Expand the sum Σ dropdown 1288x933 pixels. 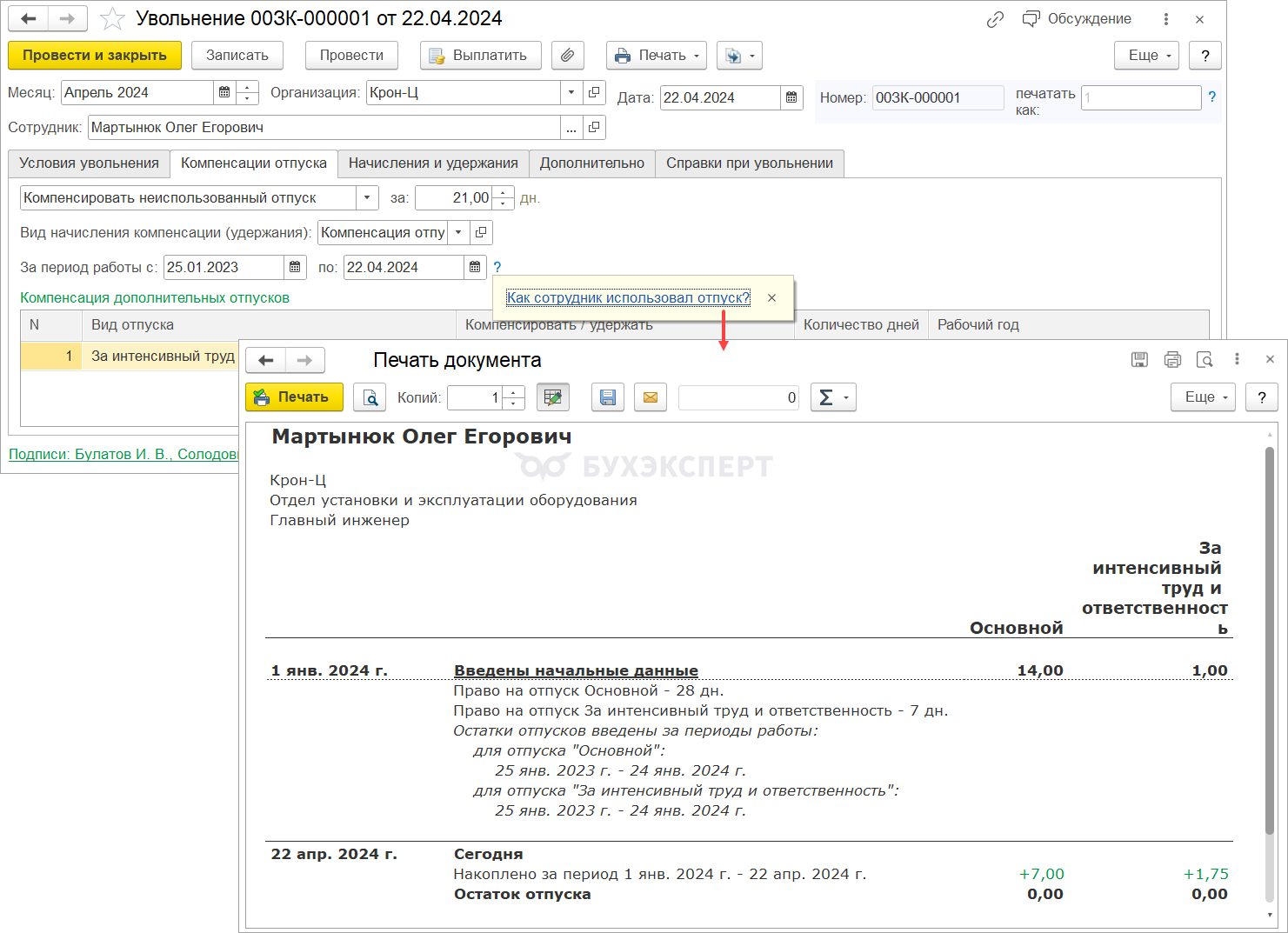(x=833, y=397)
